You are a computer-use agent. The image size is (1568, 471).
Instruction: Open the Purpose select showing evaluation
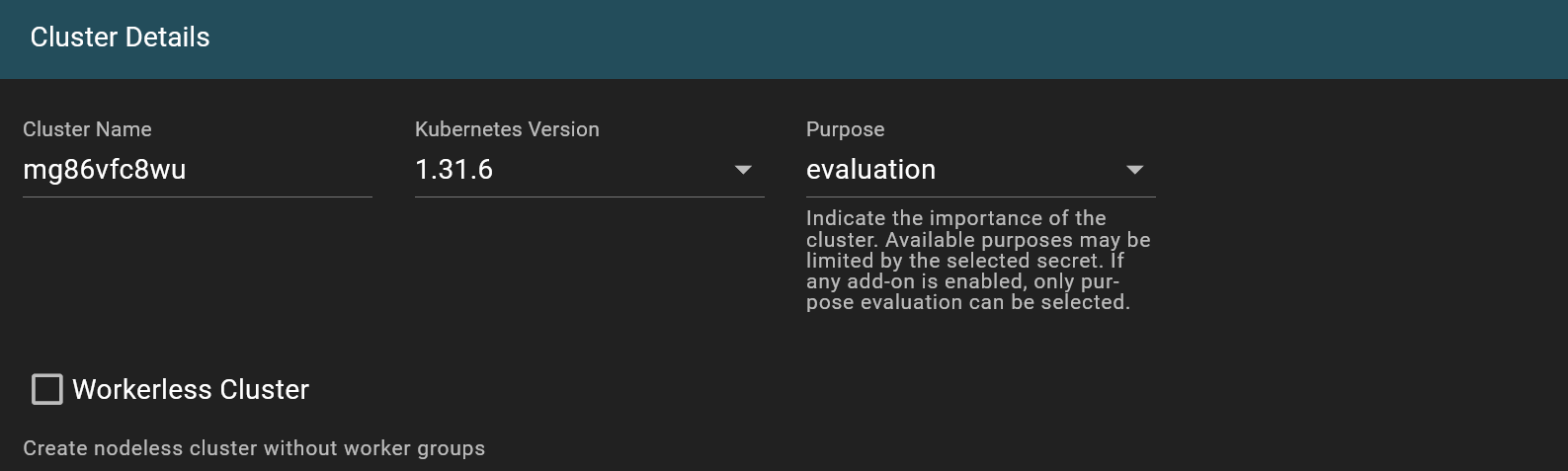pos(981,170)
